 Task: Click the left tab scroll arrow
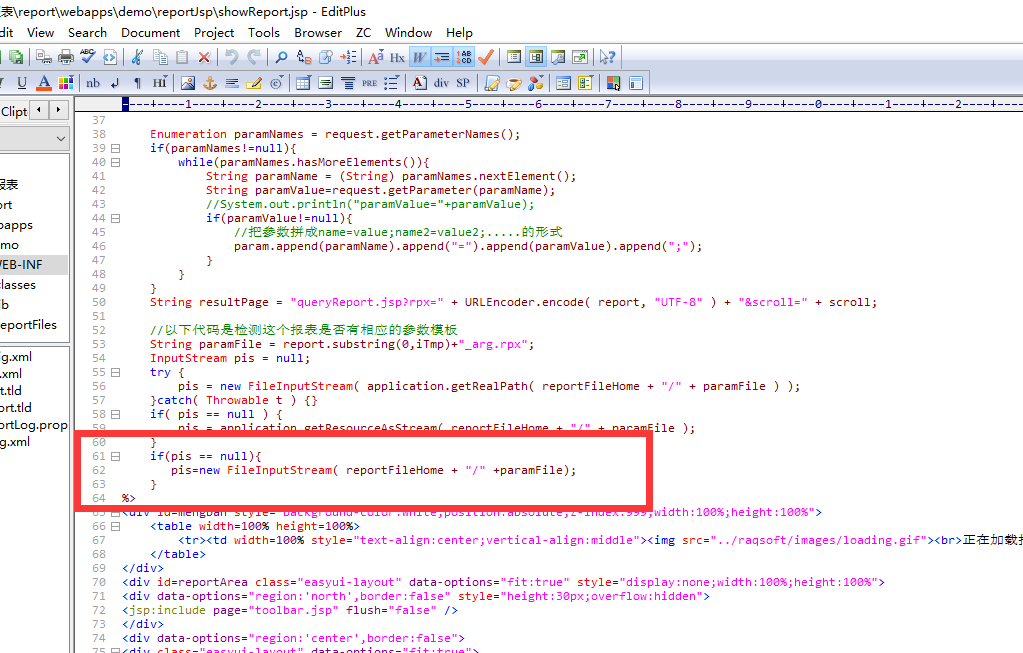pos(40,110)
